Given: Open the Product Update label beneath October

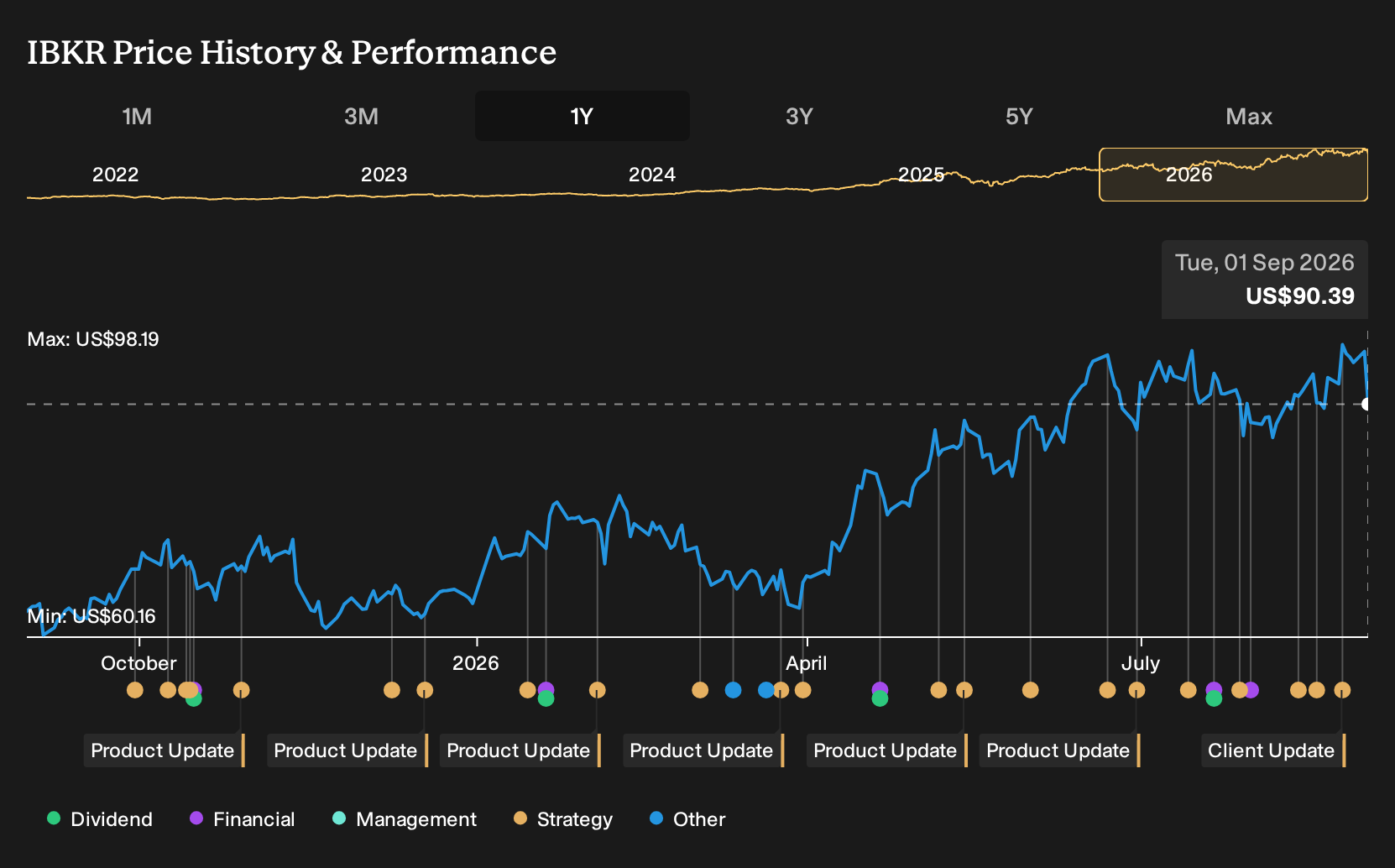Looking at the screenshot, I should [x=164, y=750].
